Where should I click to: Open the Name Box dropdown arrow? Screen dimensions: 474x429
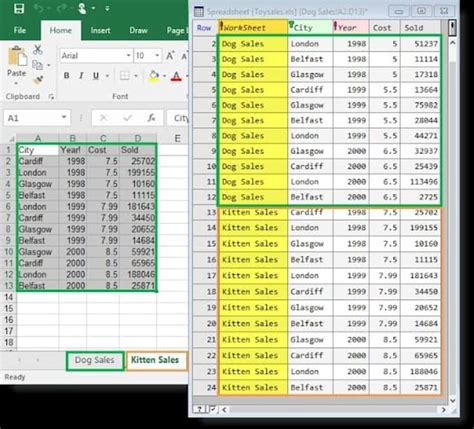coord(64,118)
